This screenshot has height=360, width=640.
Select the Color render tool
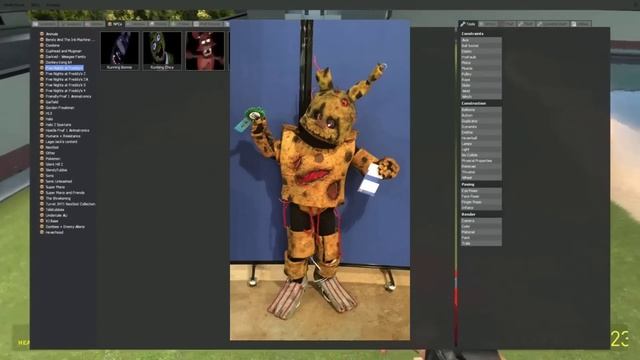click(x=481, y=227)
